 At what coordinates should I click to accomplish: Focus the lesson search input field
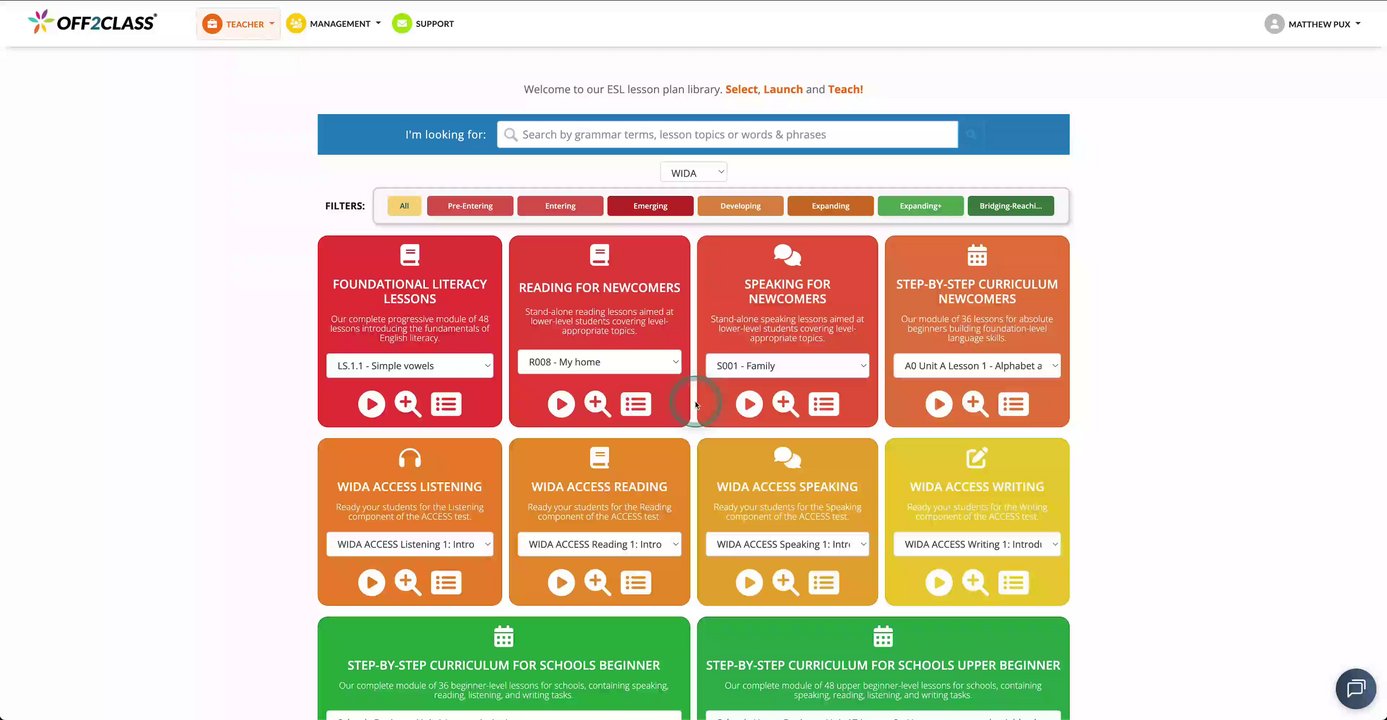727,134
